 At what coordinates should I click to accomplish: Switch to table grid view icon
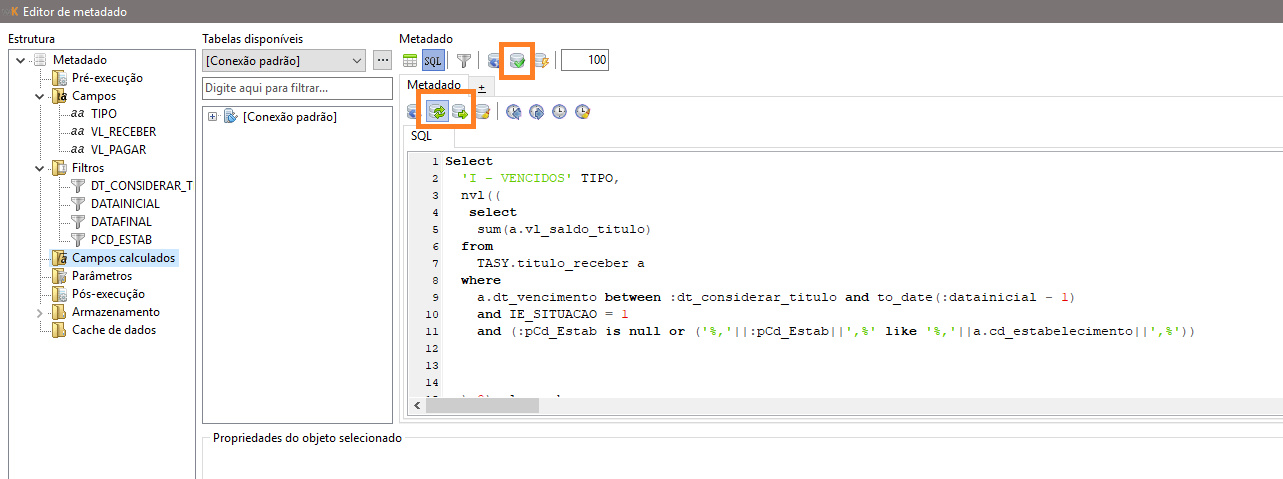pos(410,60)
